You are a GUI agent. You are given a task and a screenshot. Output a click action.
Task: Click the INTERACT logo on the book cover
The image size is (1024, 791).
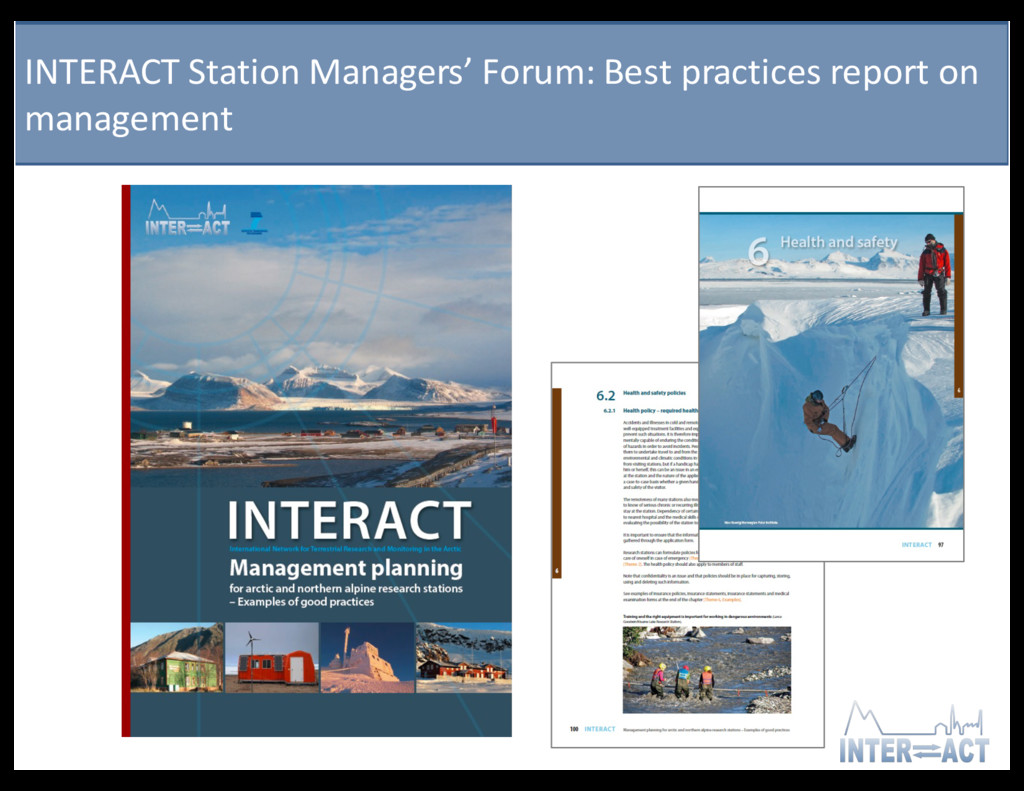pyautogui.click(x=187, y=218)
